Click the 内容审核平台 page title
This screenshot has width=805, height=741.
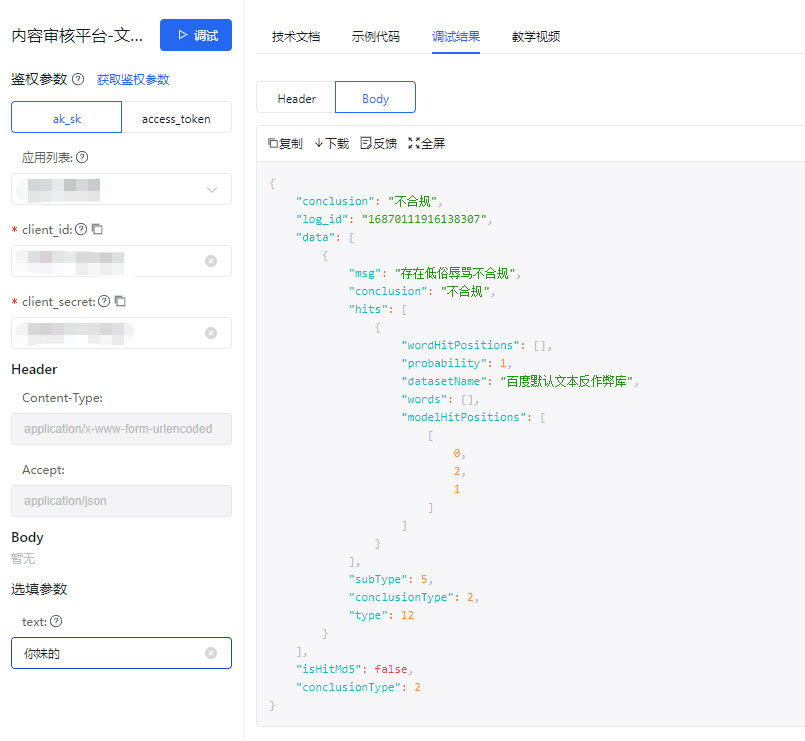(x=77, y=35)
